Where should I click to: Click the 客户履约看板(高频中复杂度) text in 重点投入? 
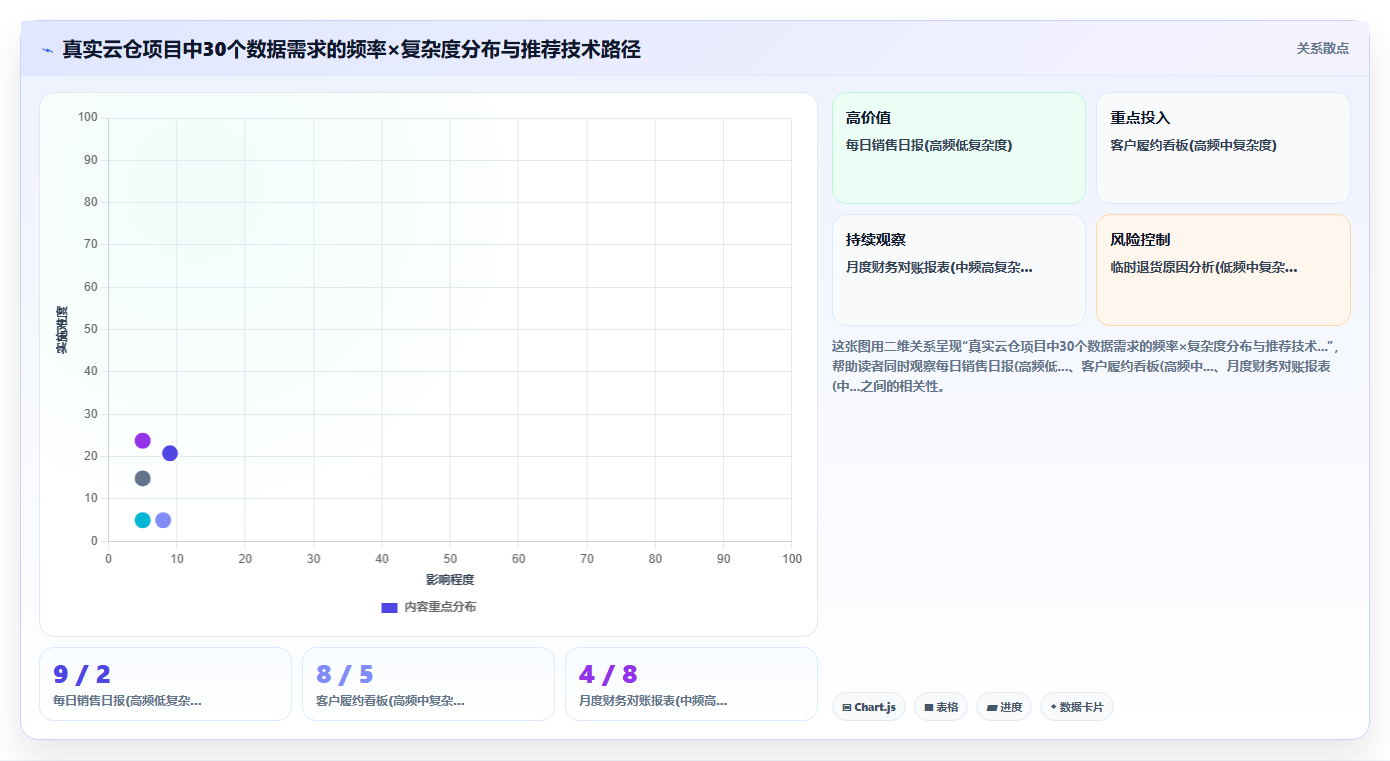pos(1193,145)
